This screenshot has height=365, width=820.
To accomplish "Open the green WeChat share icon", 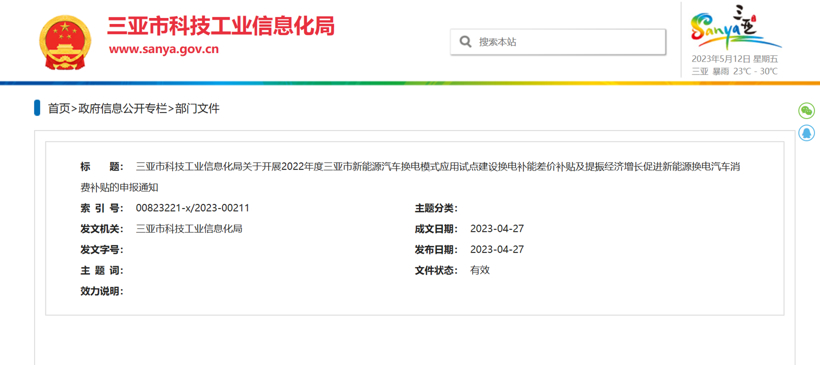I will coord(806,110).
